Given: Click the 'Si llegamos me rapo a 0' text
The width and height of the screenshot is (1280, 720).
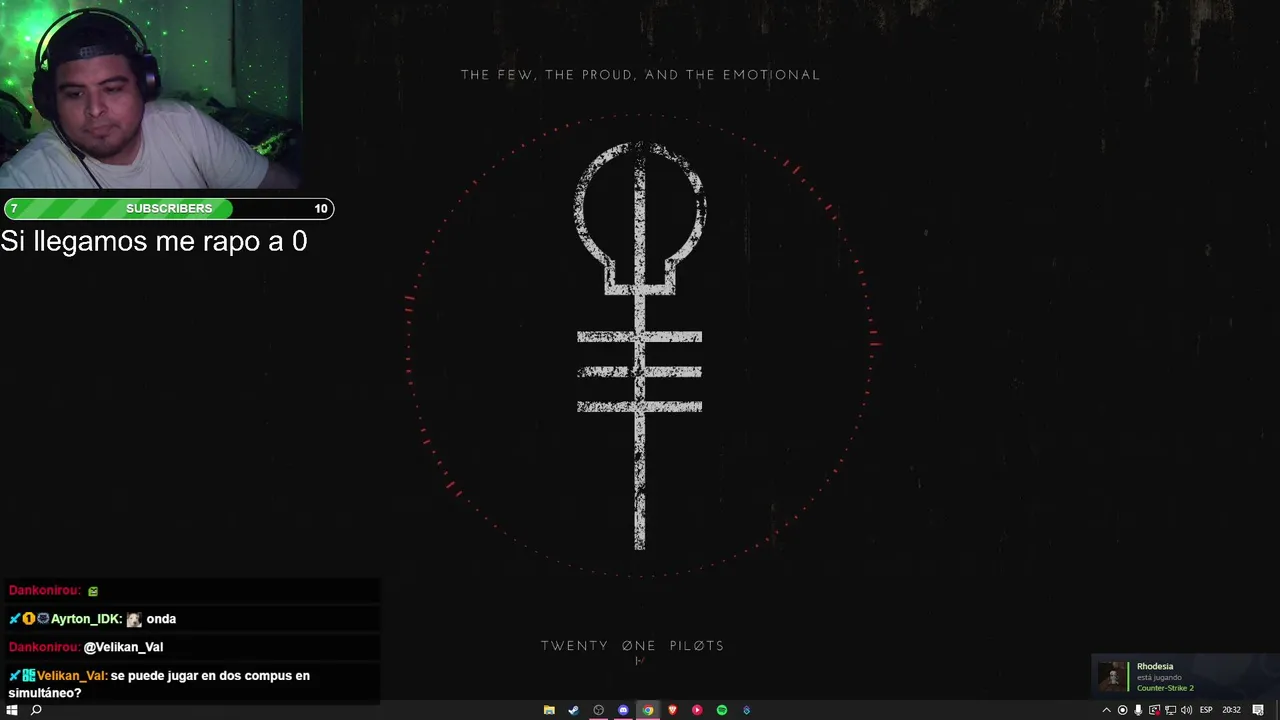Looking at the screenshot, I should (x=154, y=241).
